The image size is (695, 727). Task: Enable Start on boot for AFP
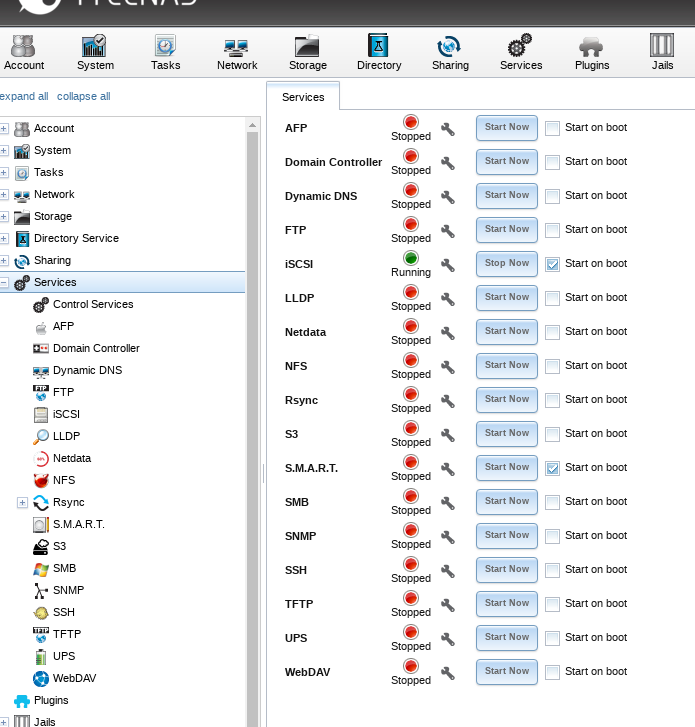point(552,128)
